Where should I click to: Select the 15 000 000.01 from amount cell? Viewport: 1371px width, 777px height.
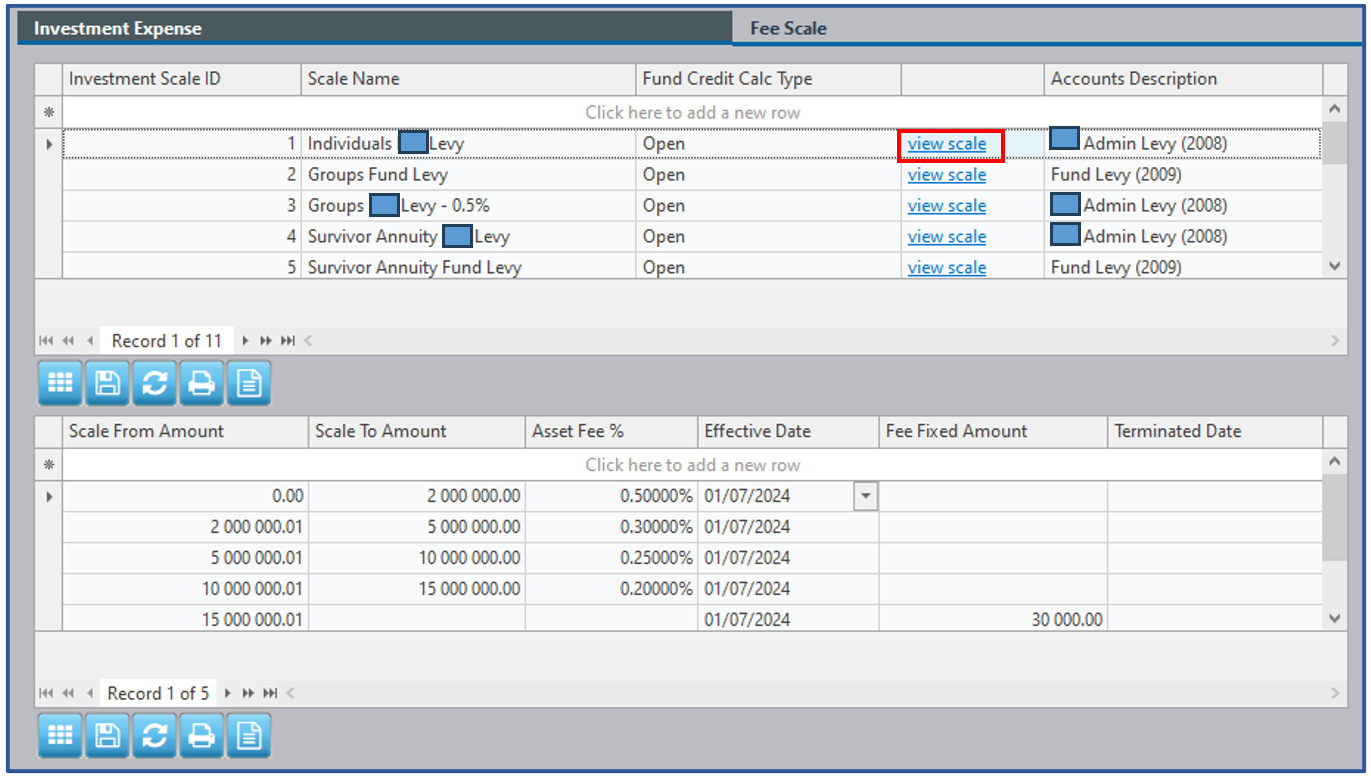[186, 620]
